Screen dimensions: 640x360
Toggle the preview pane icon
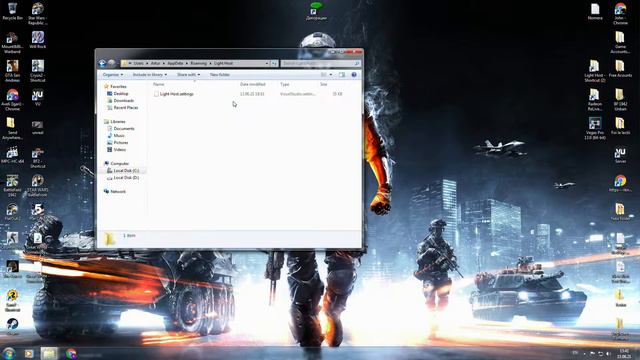point(342,75)
